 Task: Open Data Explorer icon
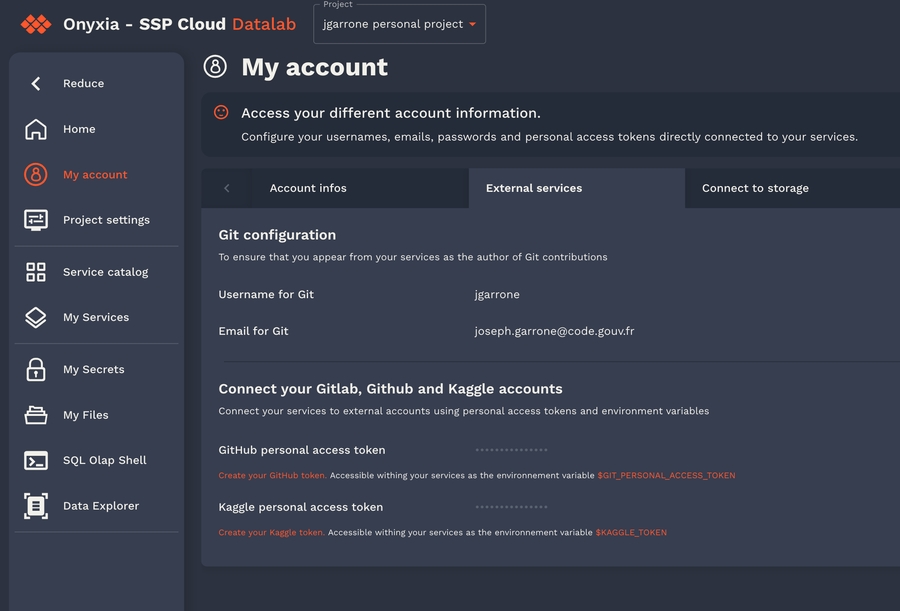coord(36,506)
